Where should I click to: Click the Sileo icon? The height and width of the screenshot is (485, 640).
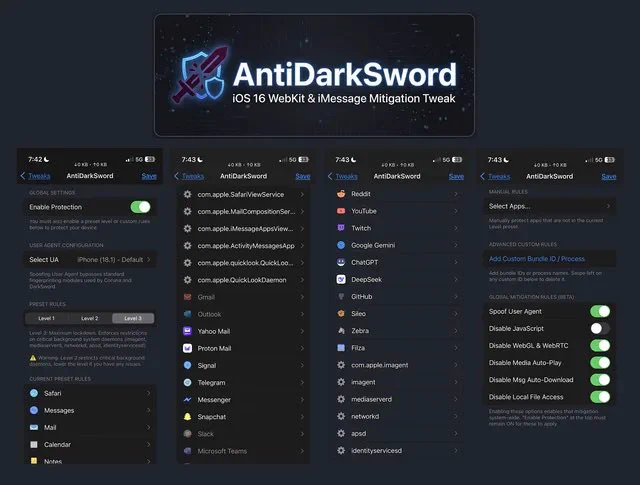(x=341, y=314)
